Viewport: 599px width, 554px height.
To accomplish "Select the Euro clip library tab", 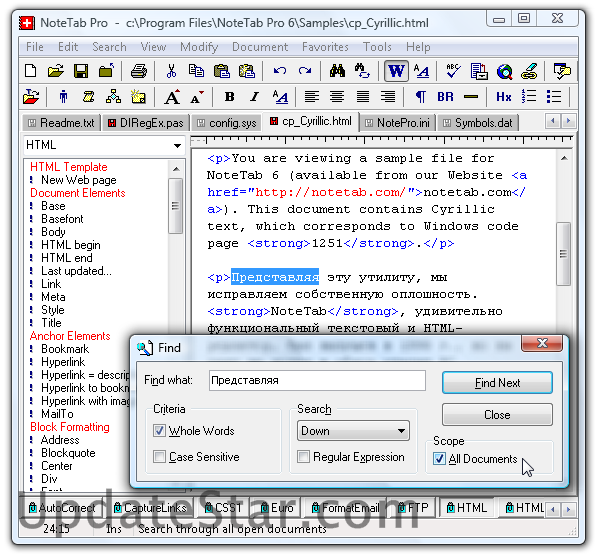I will (x=277, y=508).
